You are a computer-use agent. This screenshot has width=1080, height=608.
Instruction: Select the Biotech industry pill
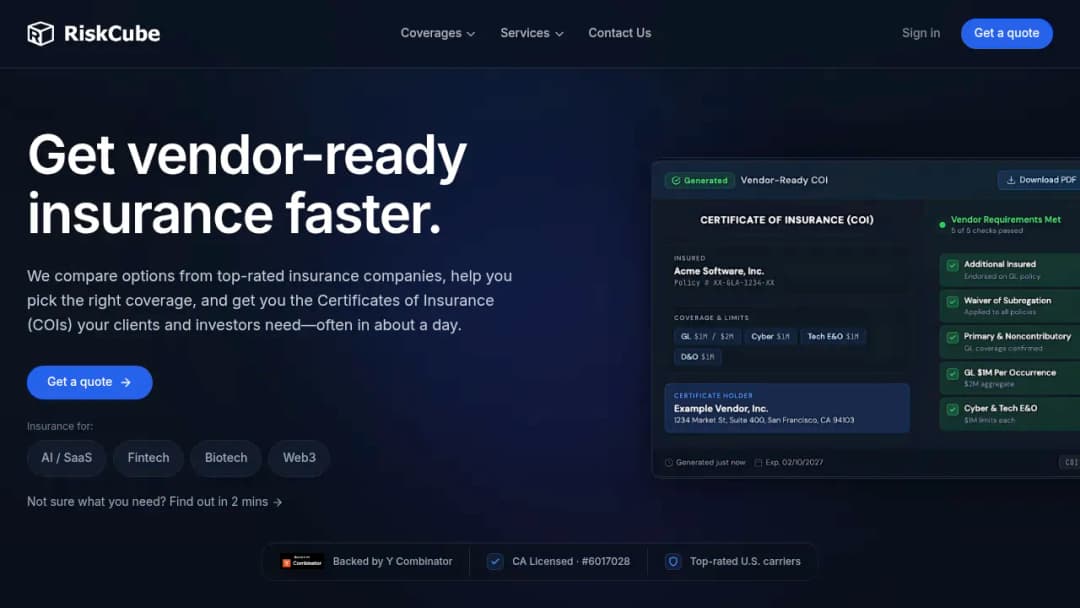tap(226, 458)
